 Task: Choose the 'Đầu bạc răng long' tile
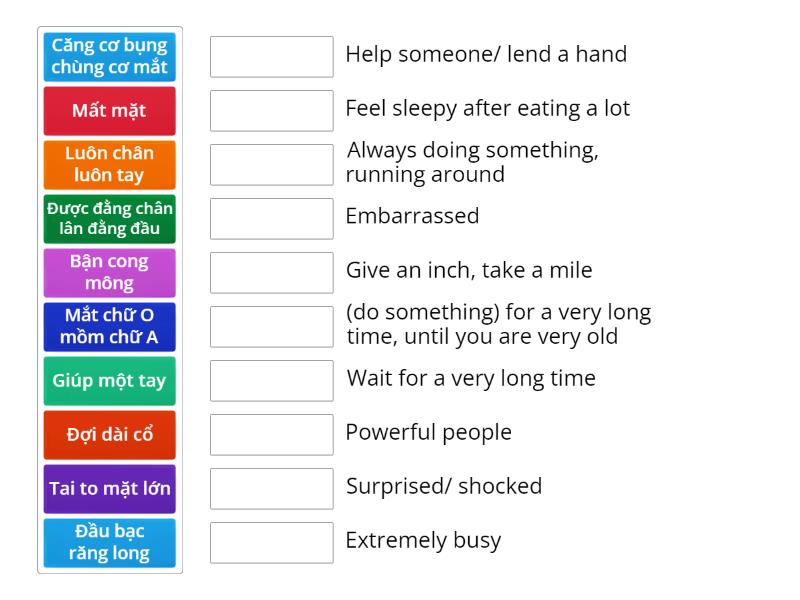[110, 543]
